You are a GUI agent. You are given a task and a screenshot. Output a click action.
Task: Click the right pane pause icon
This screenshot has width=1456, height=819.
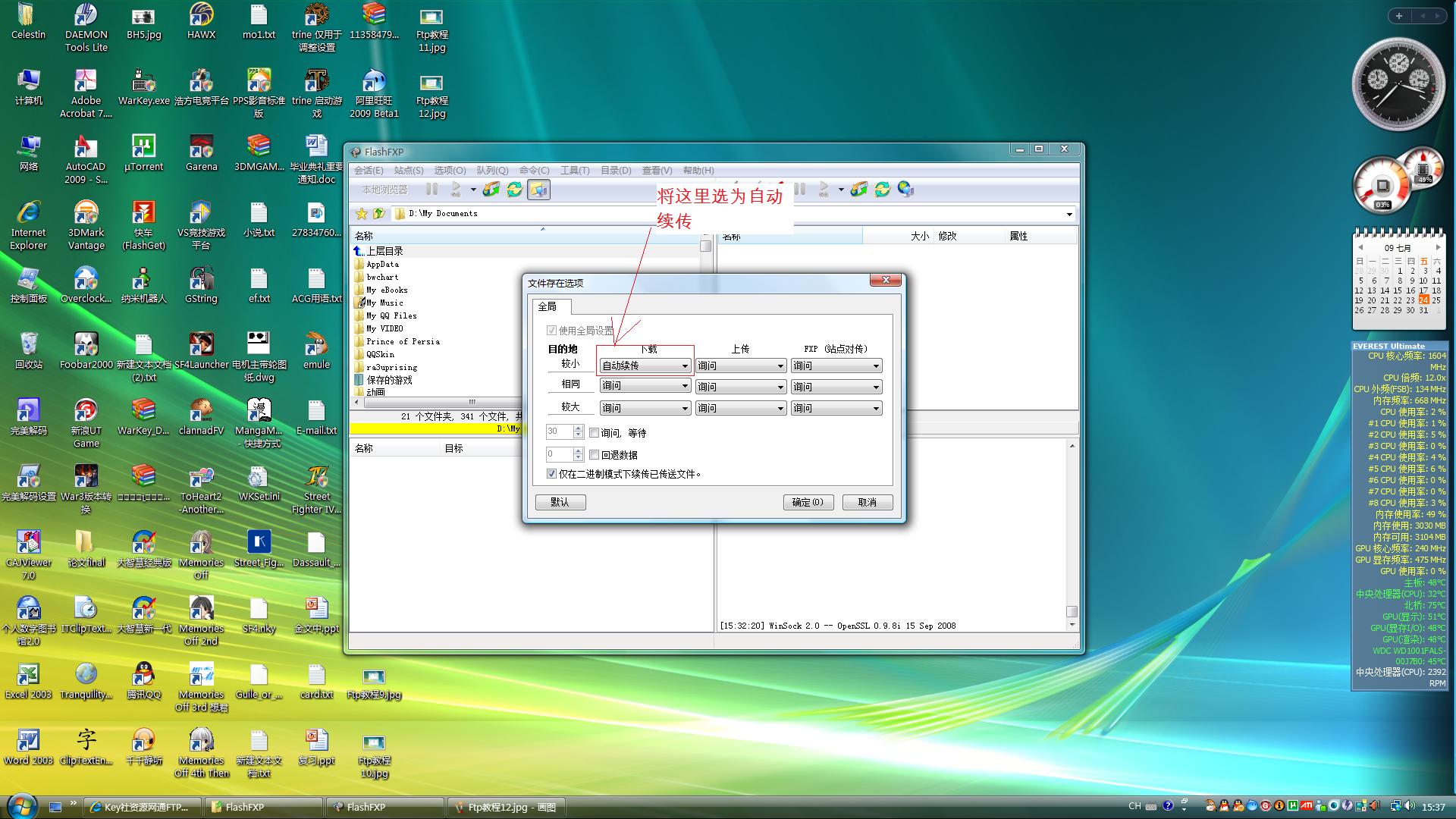pyautogui.click(x=799, y=190)
